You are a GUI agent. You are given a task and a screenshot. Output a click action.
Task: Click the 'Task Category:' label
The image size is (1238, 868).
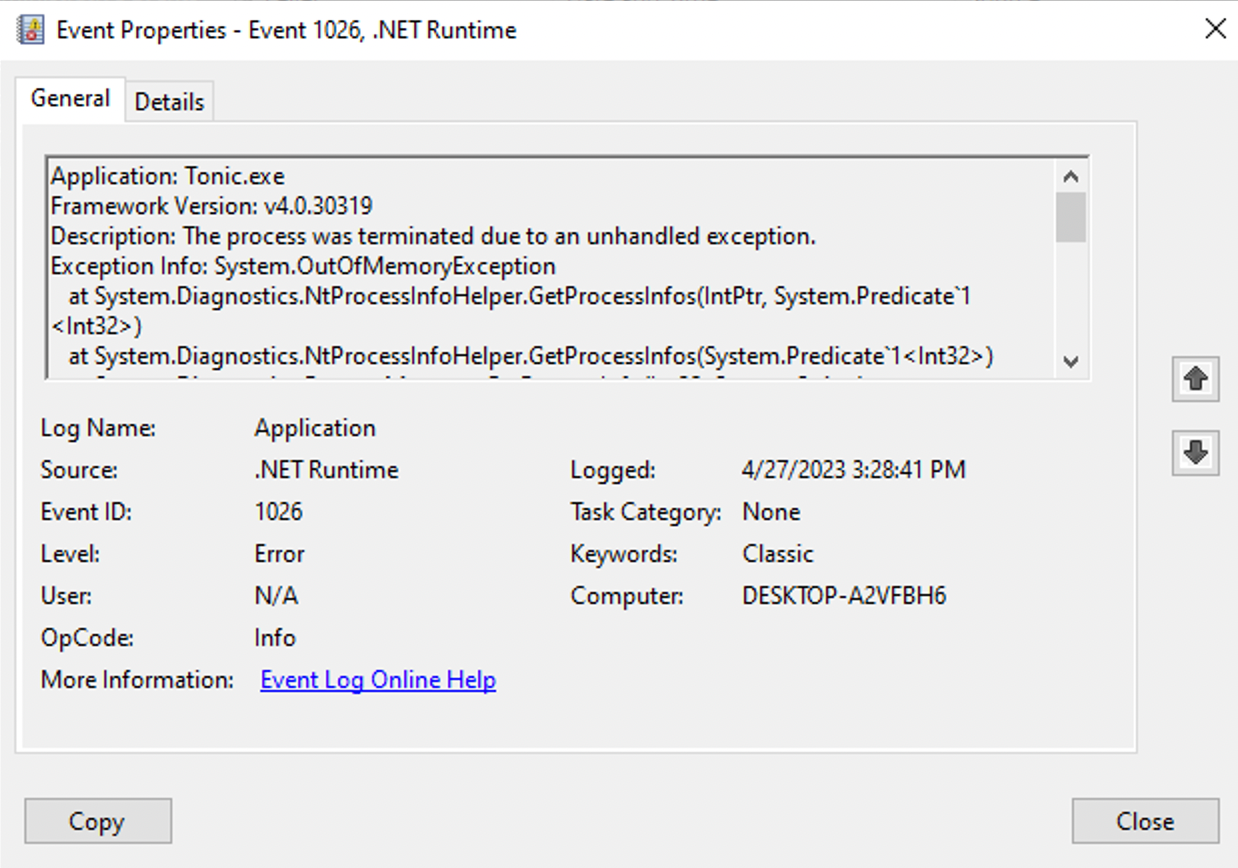[645, 512]
